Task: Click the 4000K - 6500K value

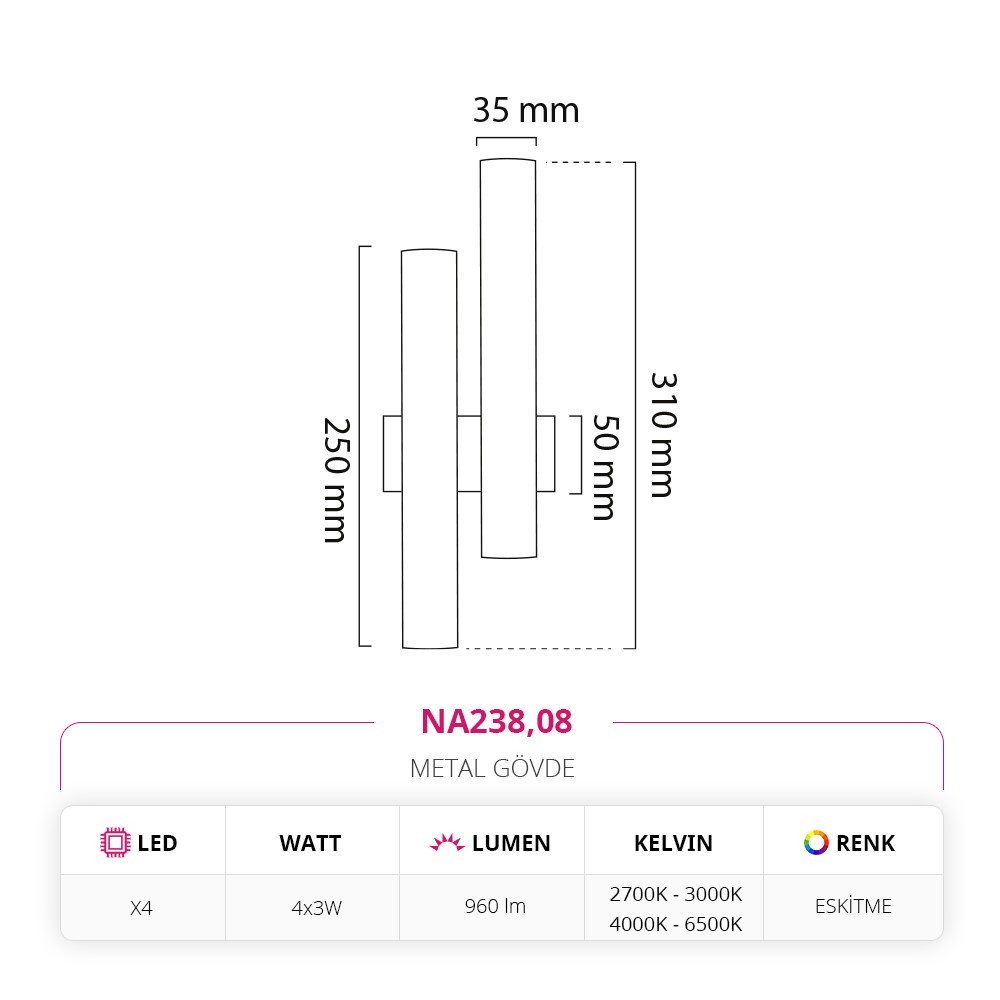Action: click(675, 924)
